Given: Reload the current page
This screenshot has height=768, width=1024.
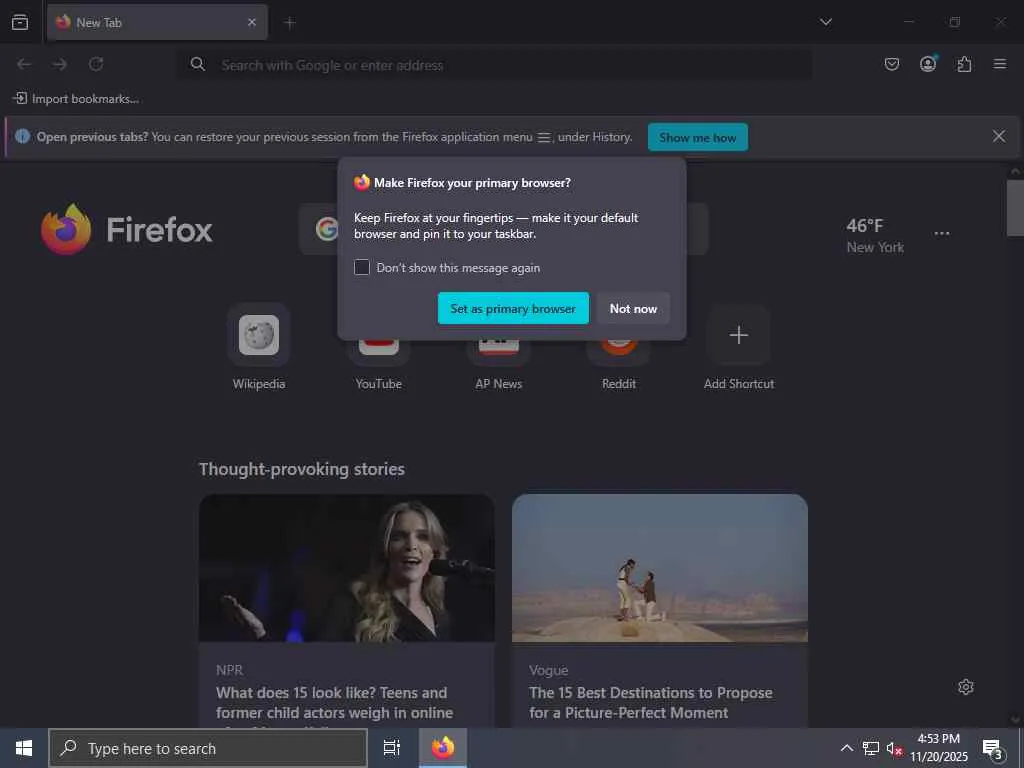Looking at the screenshot, I should [96, 64].
